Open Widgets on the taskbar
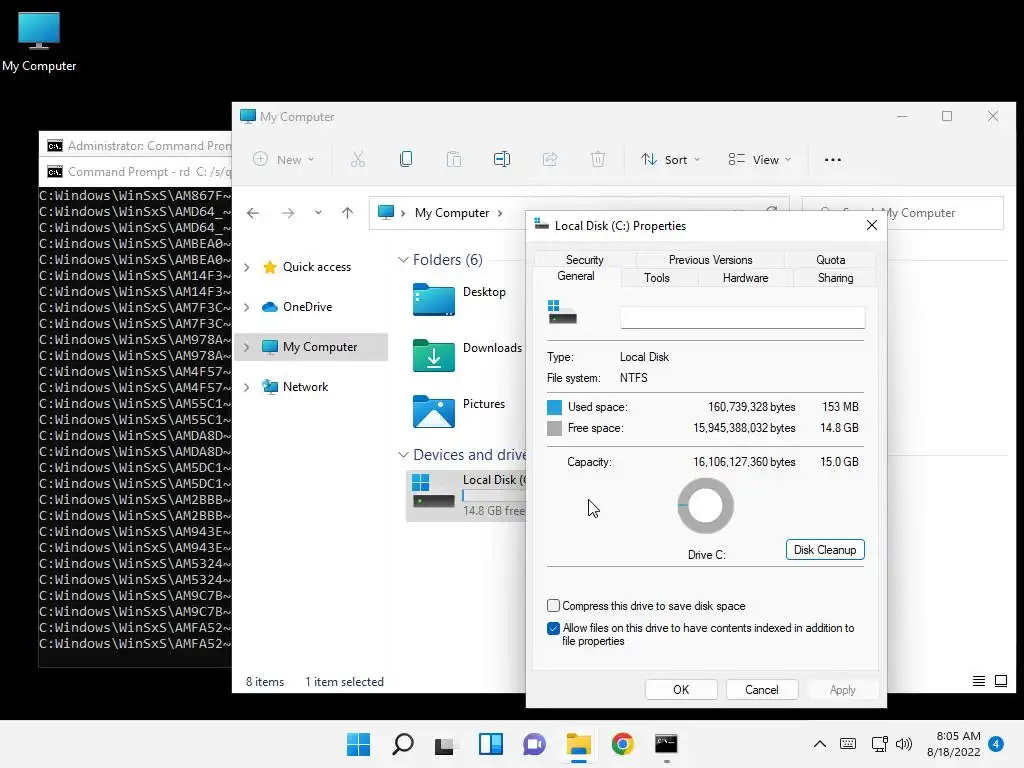Image resolution: width=1024 pixels, height=768 pixels. coord(490,744)
